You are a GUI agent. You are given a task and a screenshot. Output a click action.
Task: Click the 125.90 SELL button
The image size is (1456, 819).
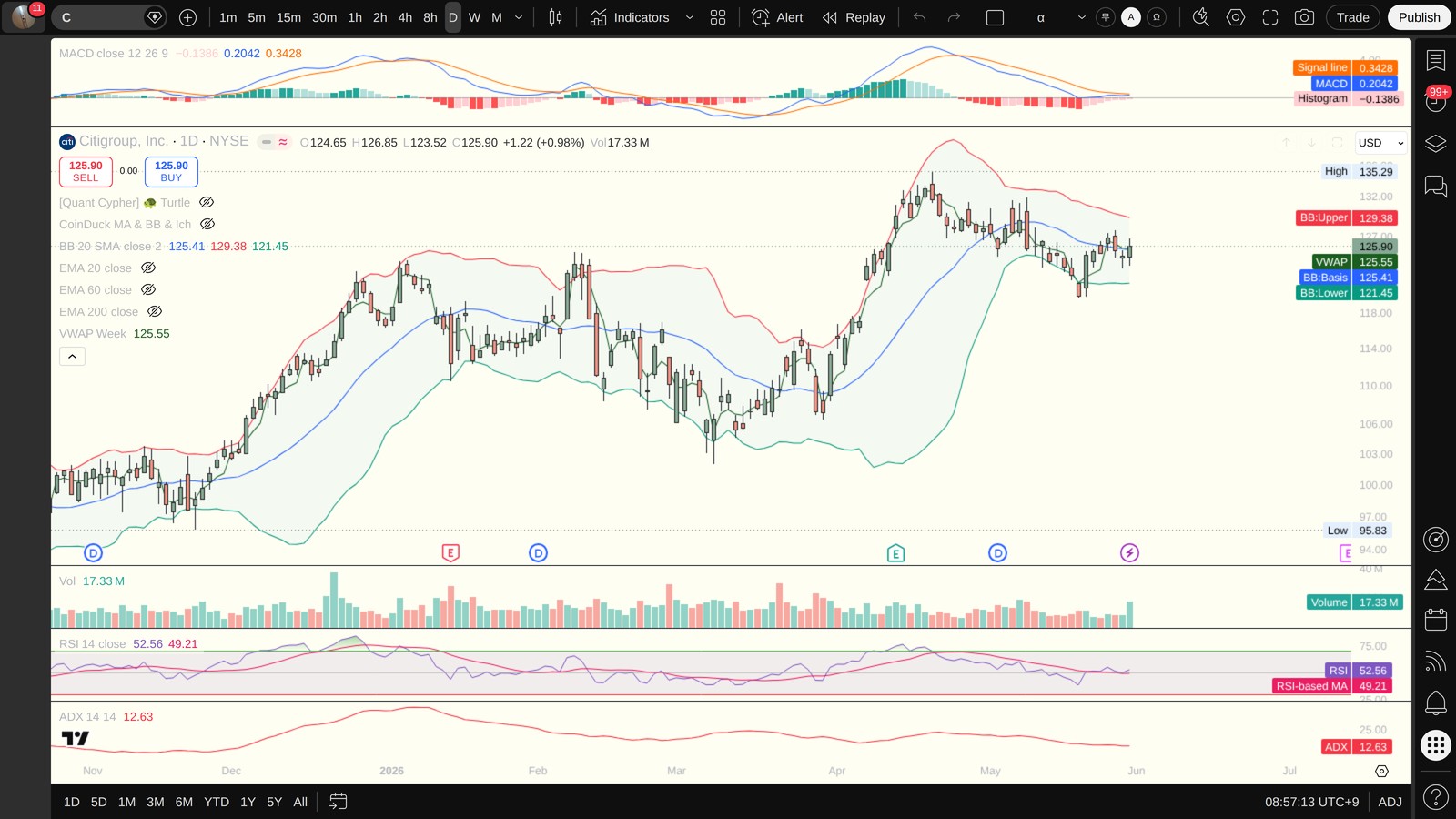[86, 171]
